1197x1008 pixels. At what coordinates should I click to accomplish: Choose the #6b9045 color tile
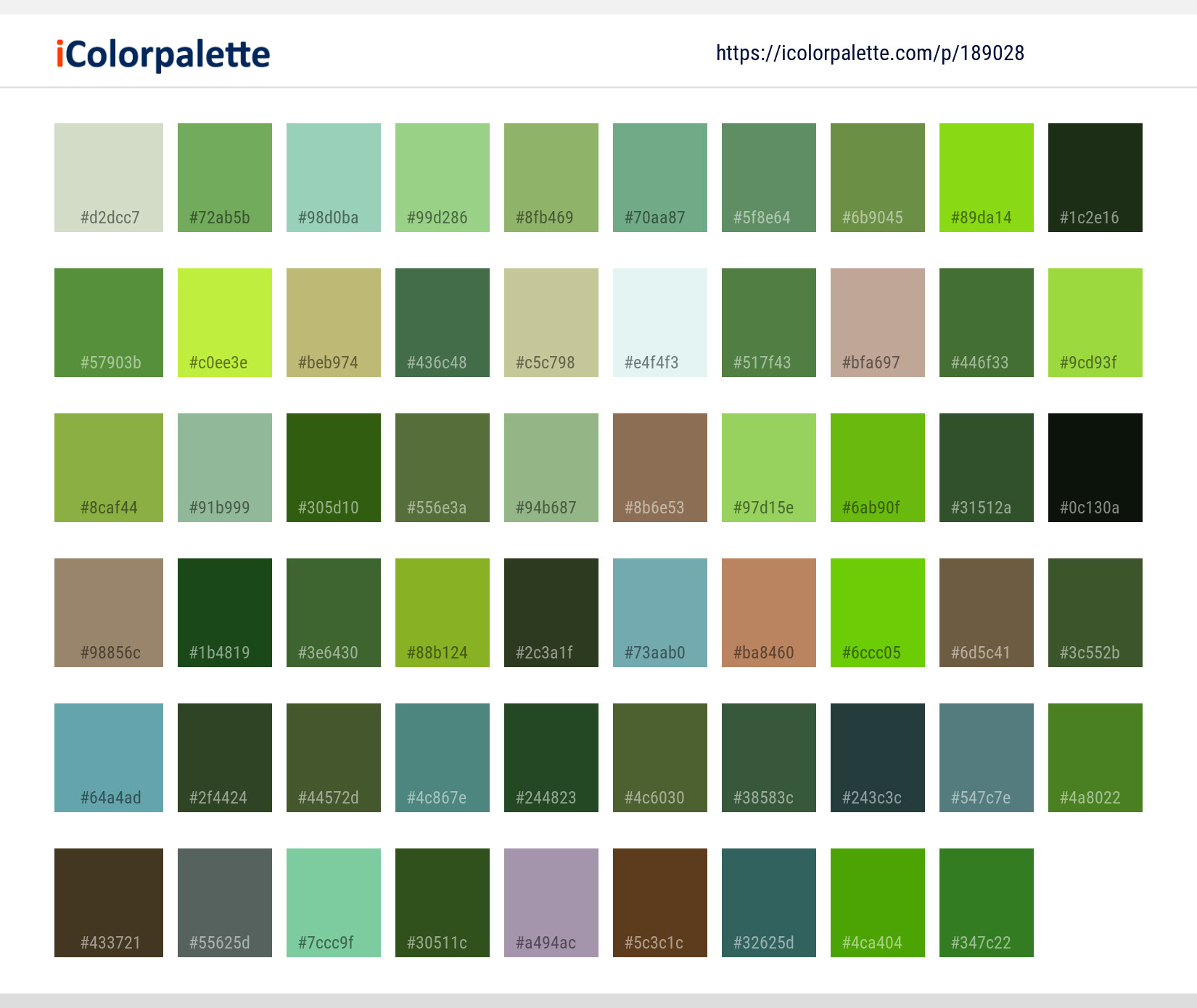point(878,178)
